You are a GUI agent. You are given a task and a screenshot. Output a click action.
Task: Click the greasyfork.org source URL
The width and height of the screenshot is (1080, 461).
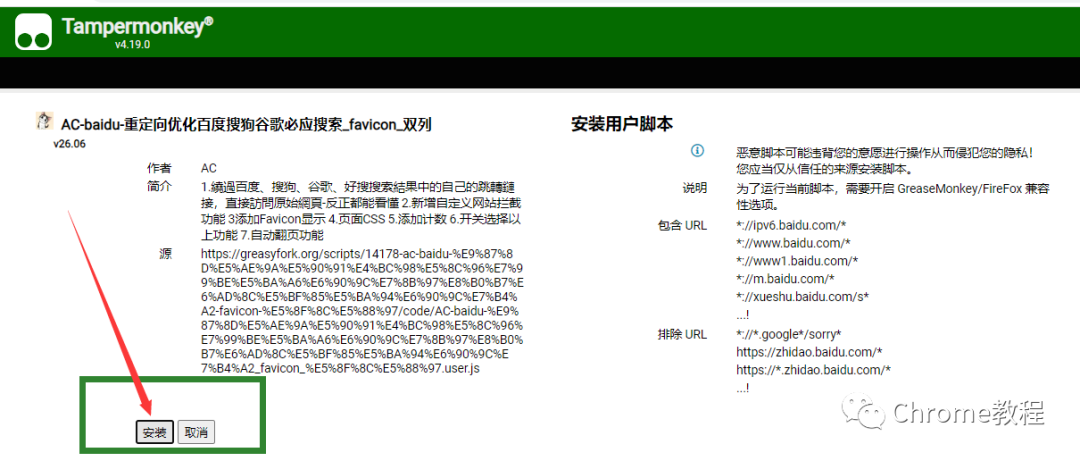[362, 311]
